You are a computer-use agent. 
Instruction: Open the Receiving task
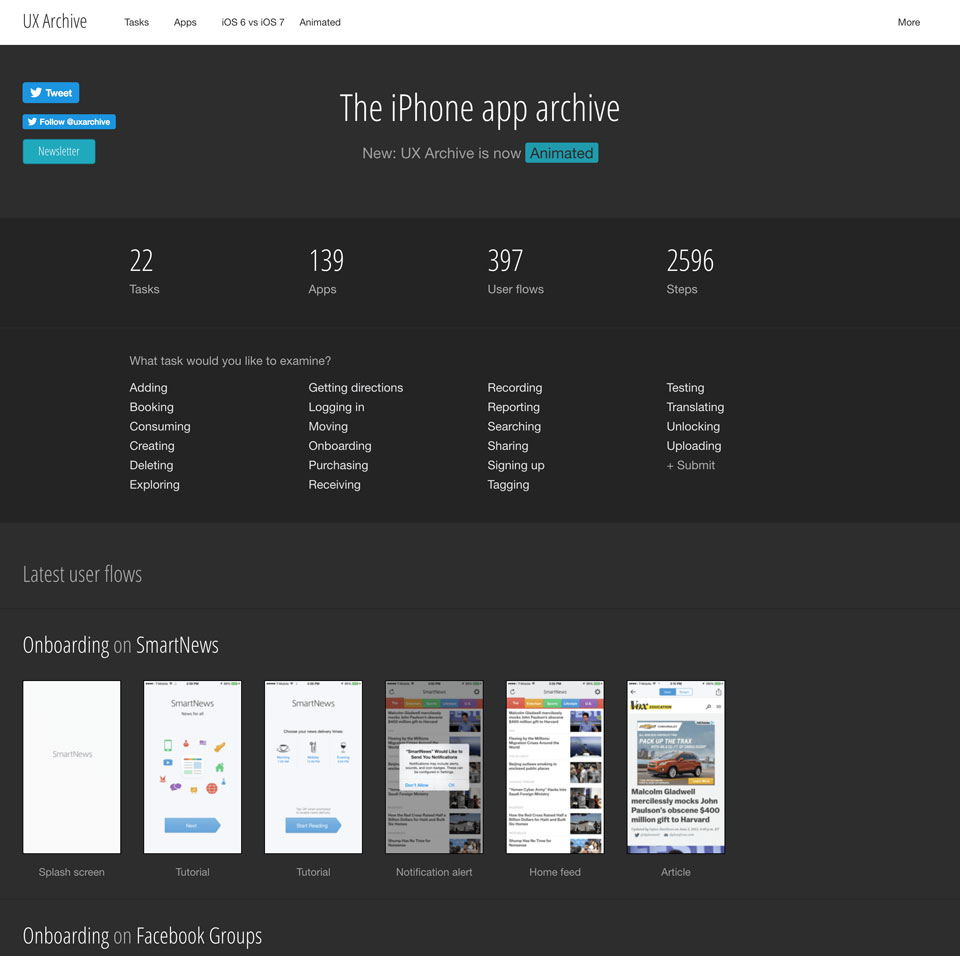point(334,484)
